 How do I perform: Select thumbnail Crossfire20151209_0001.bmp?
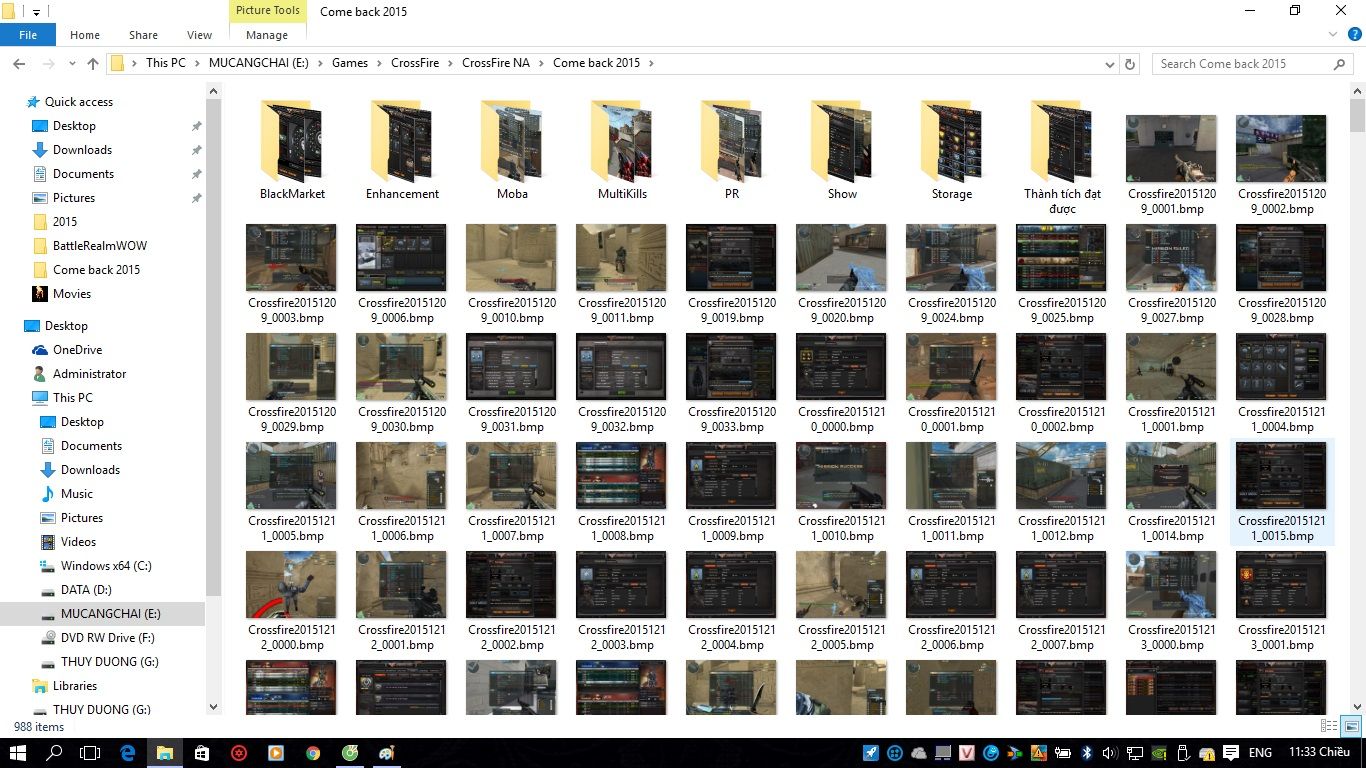[x=1171, y=165]
